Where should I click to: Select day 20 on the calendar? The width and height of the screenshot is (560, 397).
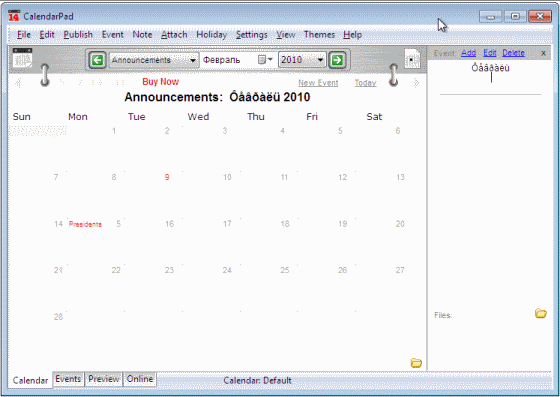tap(400, 224)
